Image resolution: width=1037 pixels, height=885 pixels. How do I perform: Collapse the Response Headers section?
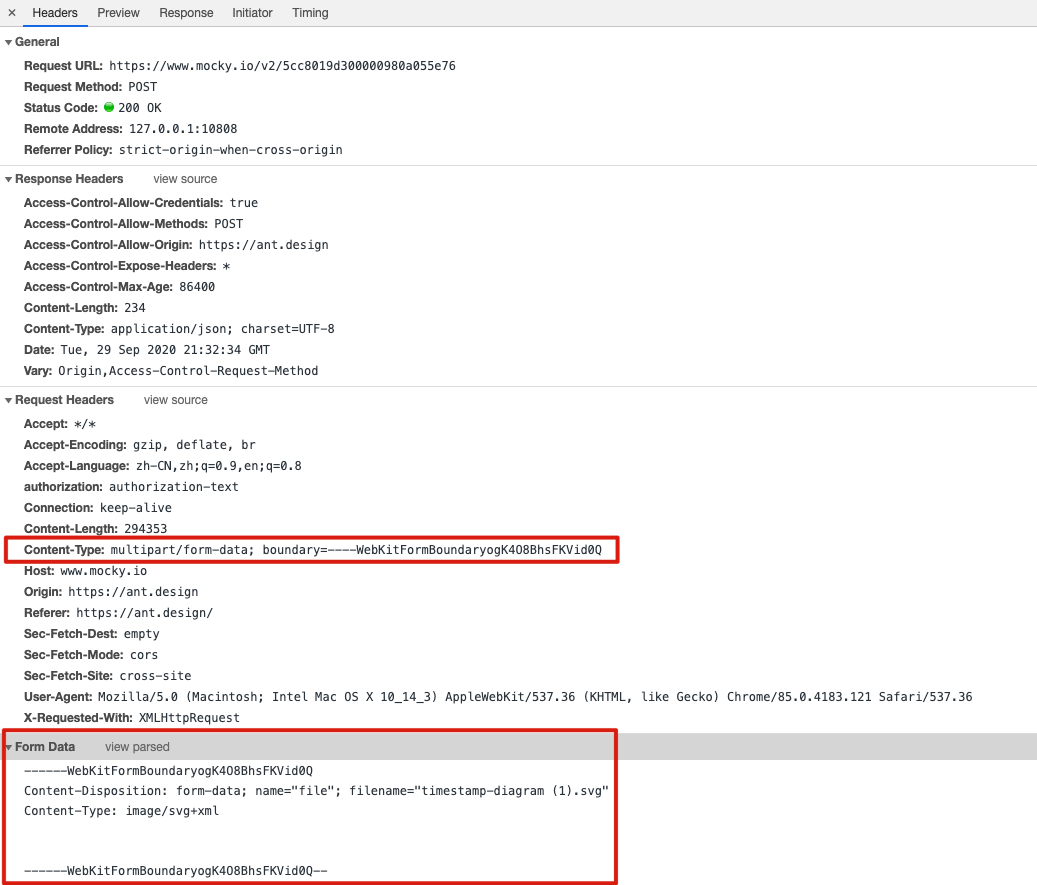point(9,179)
